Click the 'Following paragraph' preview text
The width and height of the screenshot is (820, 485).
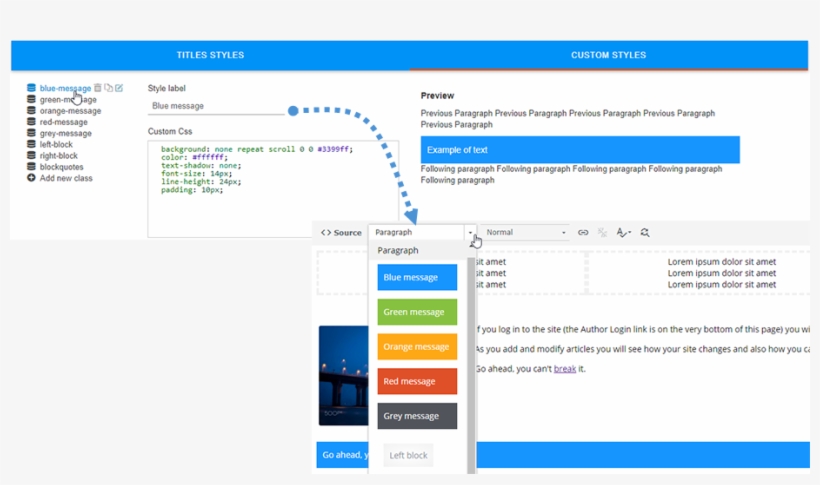coord(571,174)
